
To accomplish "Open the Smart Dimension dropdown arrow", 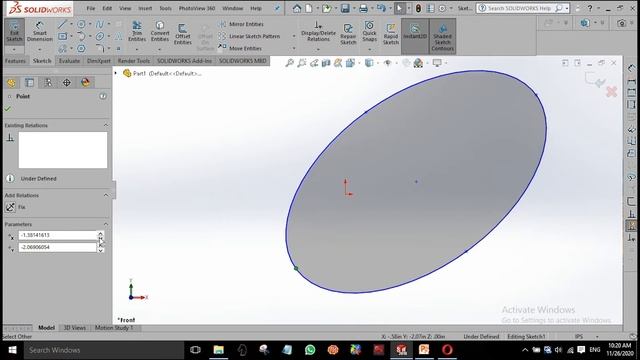I will pos(40,50).
